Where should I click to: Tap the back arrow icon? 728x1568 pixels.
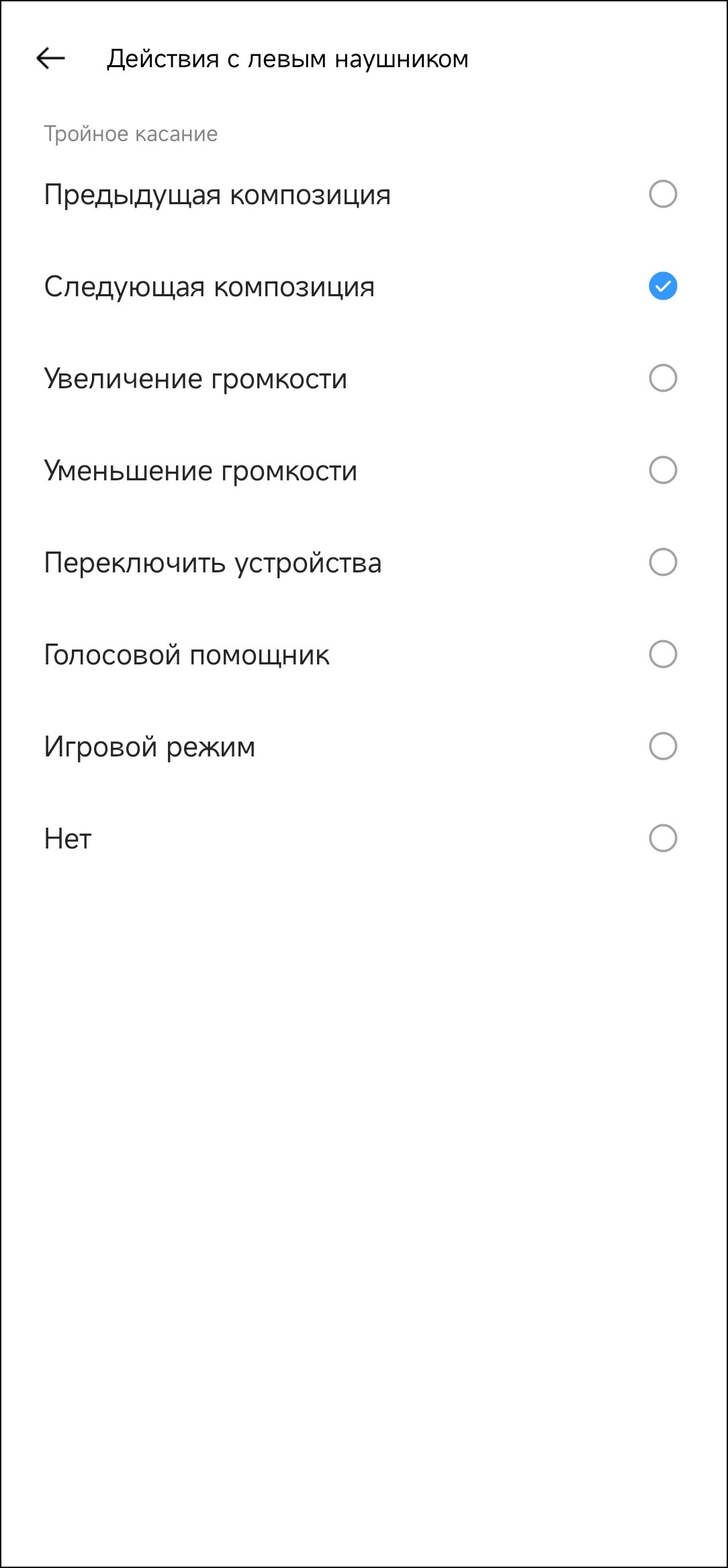click(50, 58)
